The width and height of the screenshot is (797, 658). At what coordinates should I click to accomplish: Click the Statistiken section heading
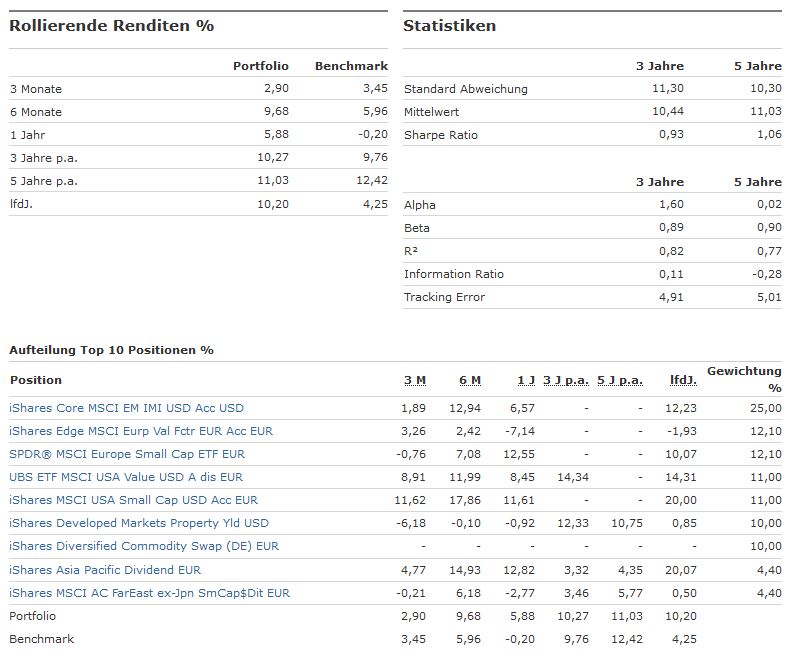[449, 26]
